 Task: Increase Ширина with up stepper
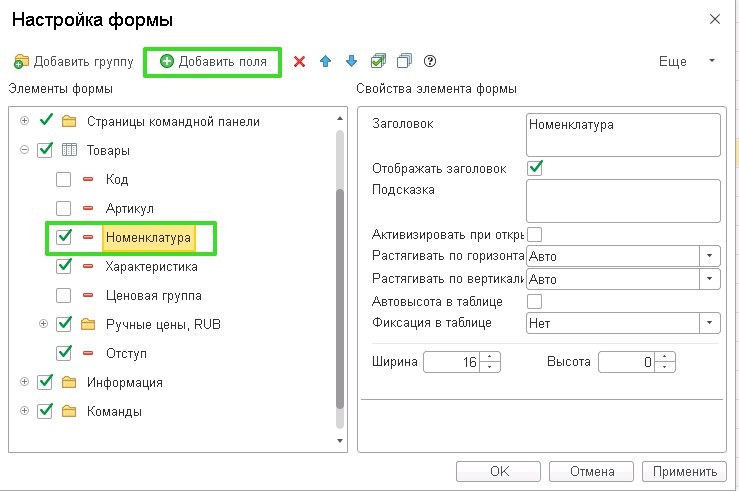click(490, 357)
